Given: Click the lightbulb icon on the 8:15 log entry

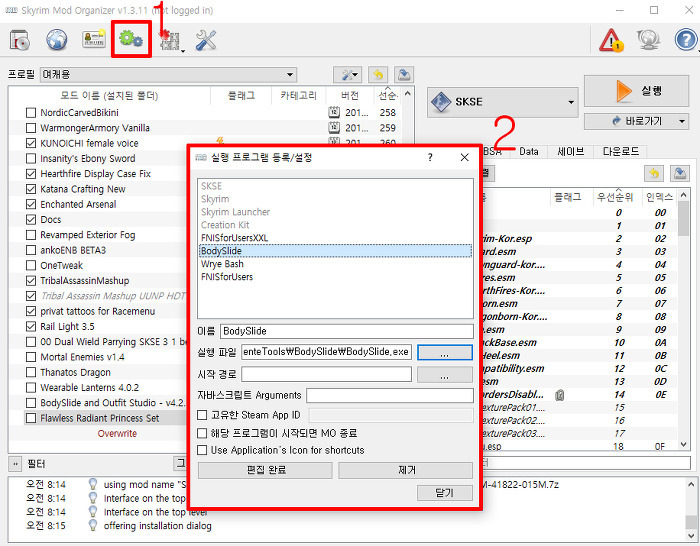Looking at the screenshot, I should [x=93, y=525].
